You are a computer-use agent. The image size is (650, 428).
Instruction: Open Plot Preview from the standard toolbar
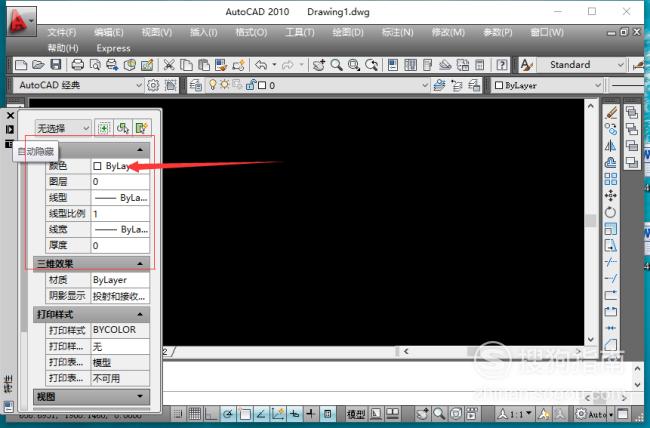tap(95, 65)
